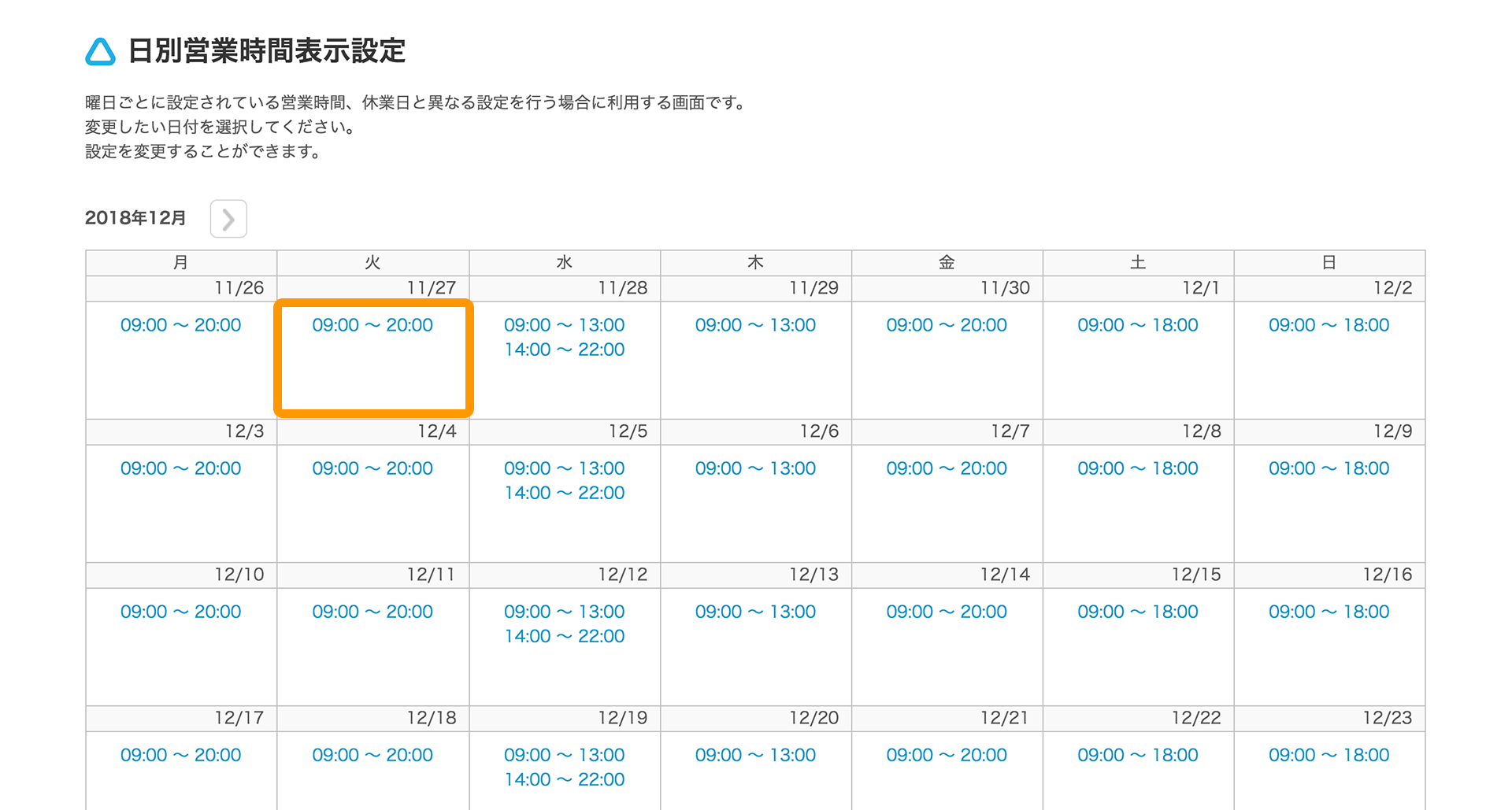Open 12/14 hours 09:00 ~ 20:00
The width and height of the screenshot is (1512, 810).
[947, 612]
